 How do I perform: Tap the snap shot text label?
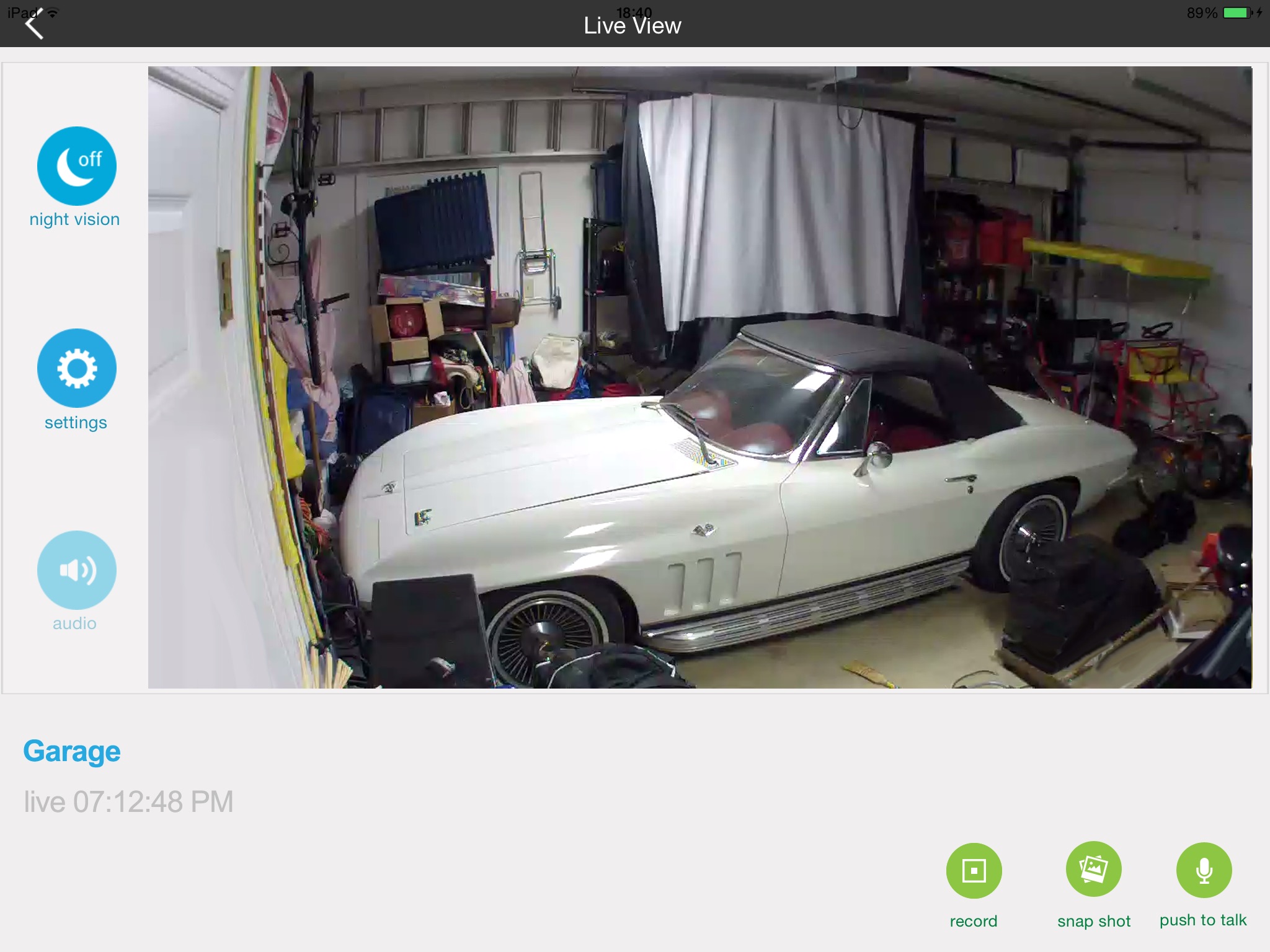[x=1094, y=921]
